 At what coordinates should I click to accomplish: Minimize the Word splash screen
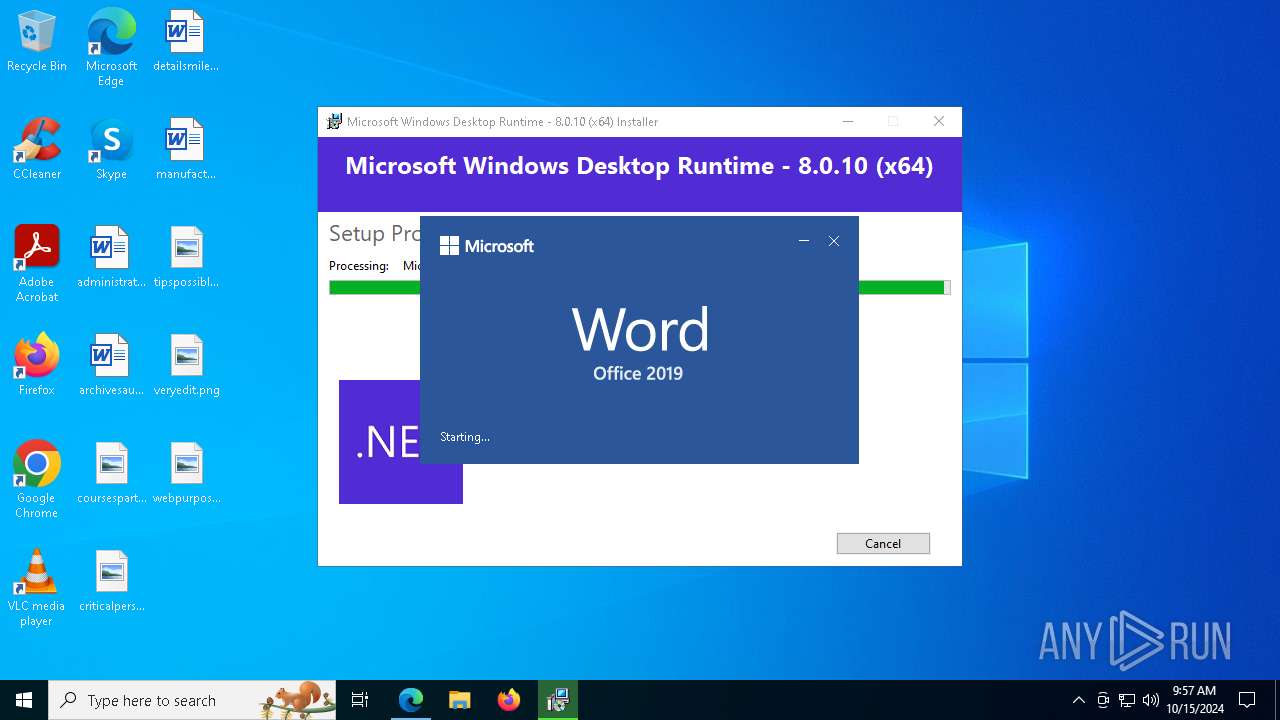coord(804,241)
